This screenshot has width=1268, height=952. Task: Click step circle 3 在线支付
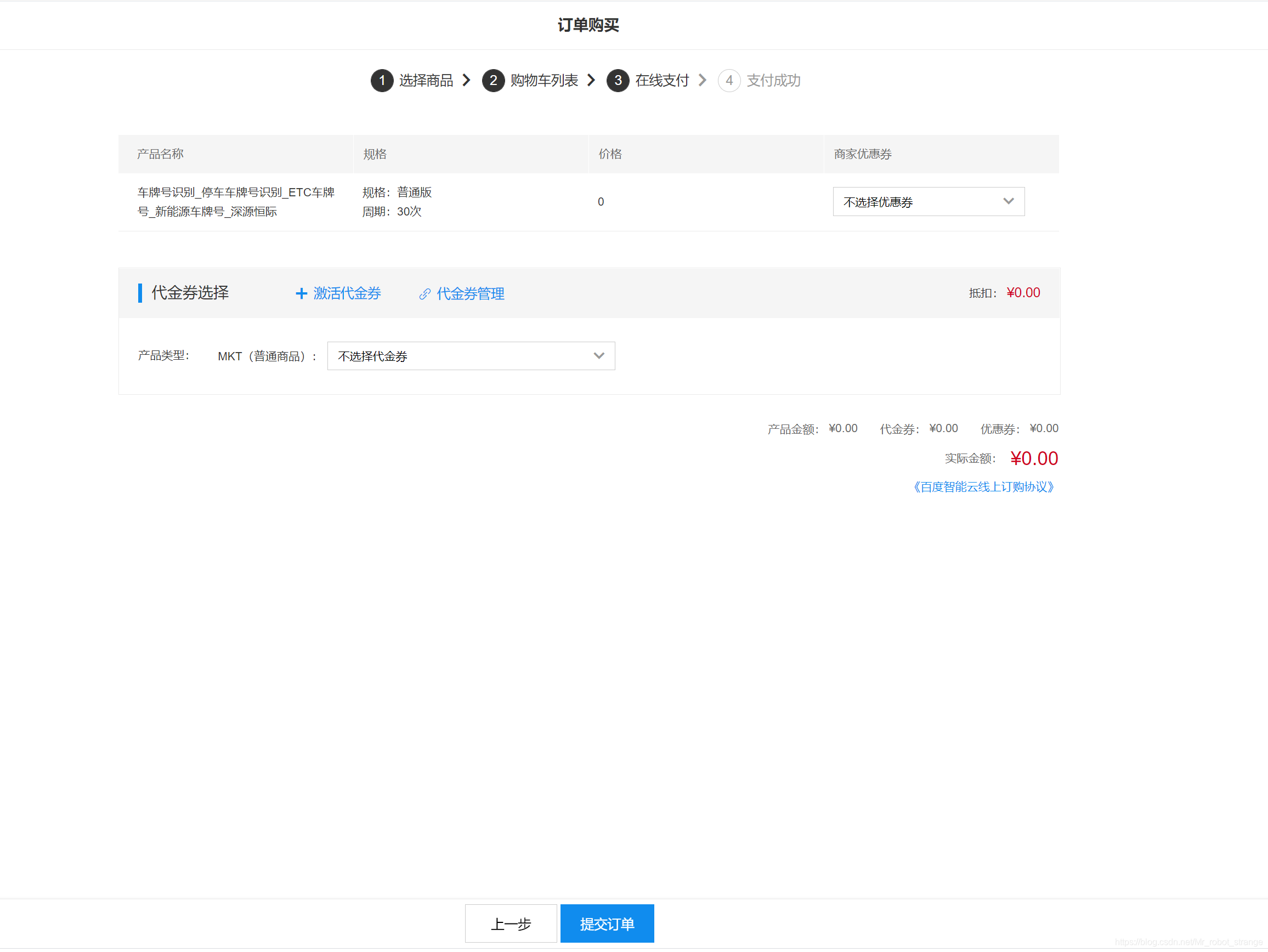[618, 80]
